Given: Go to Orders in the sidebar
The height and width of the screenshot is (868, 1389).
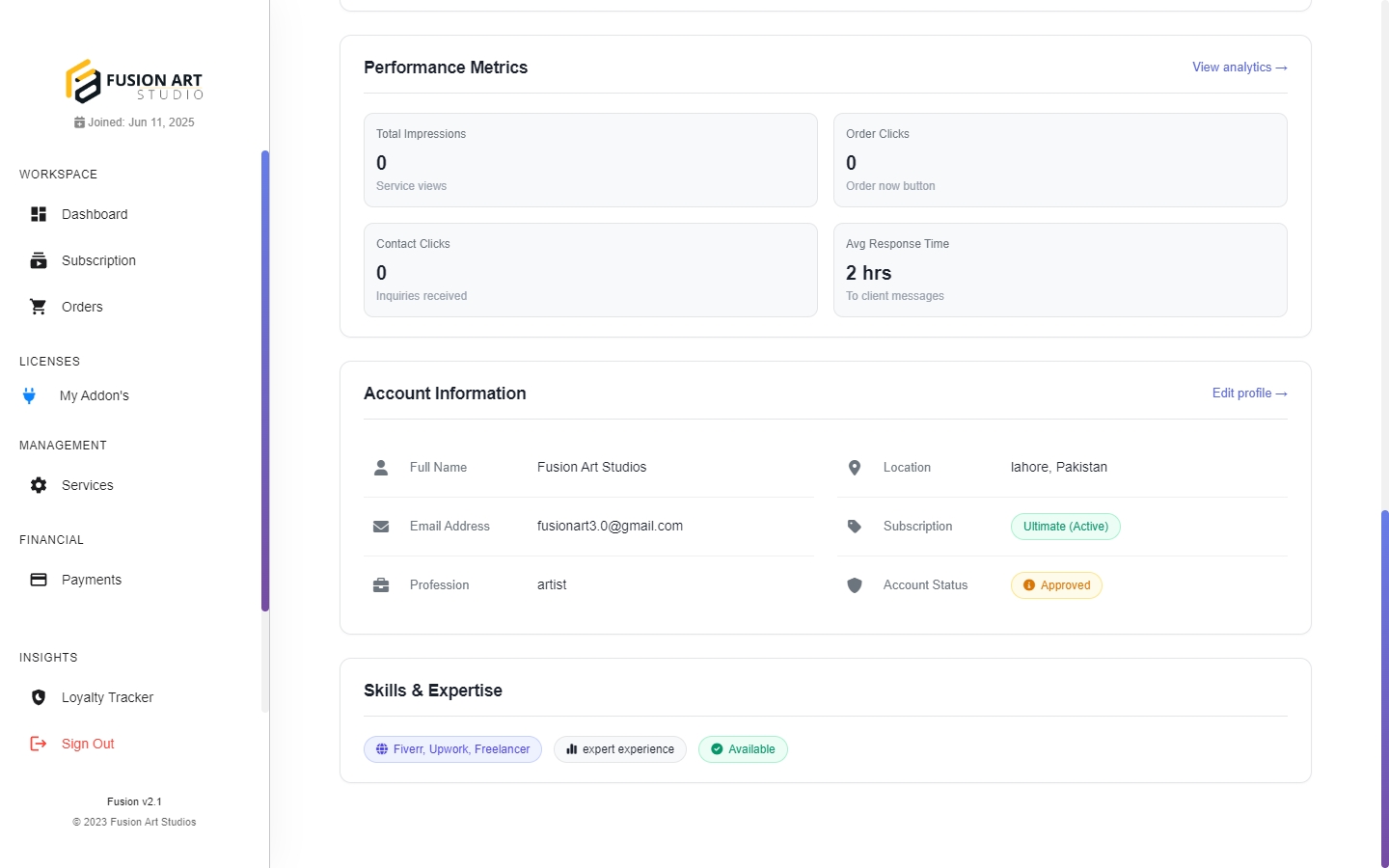Looking at the screenshot, I should click(x=82, y=307).
